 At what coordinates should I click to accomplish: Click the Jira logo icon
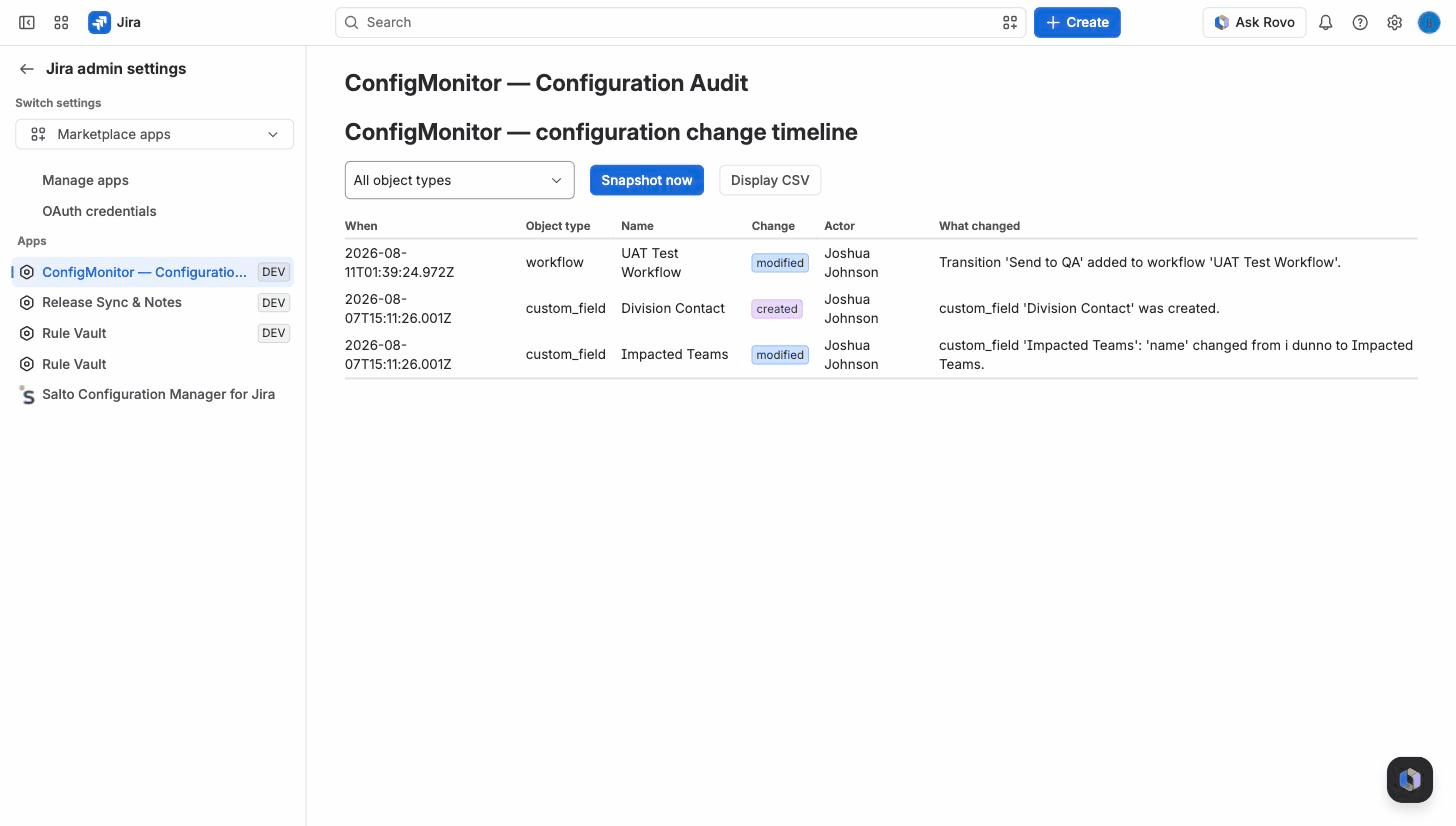99,22
